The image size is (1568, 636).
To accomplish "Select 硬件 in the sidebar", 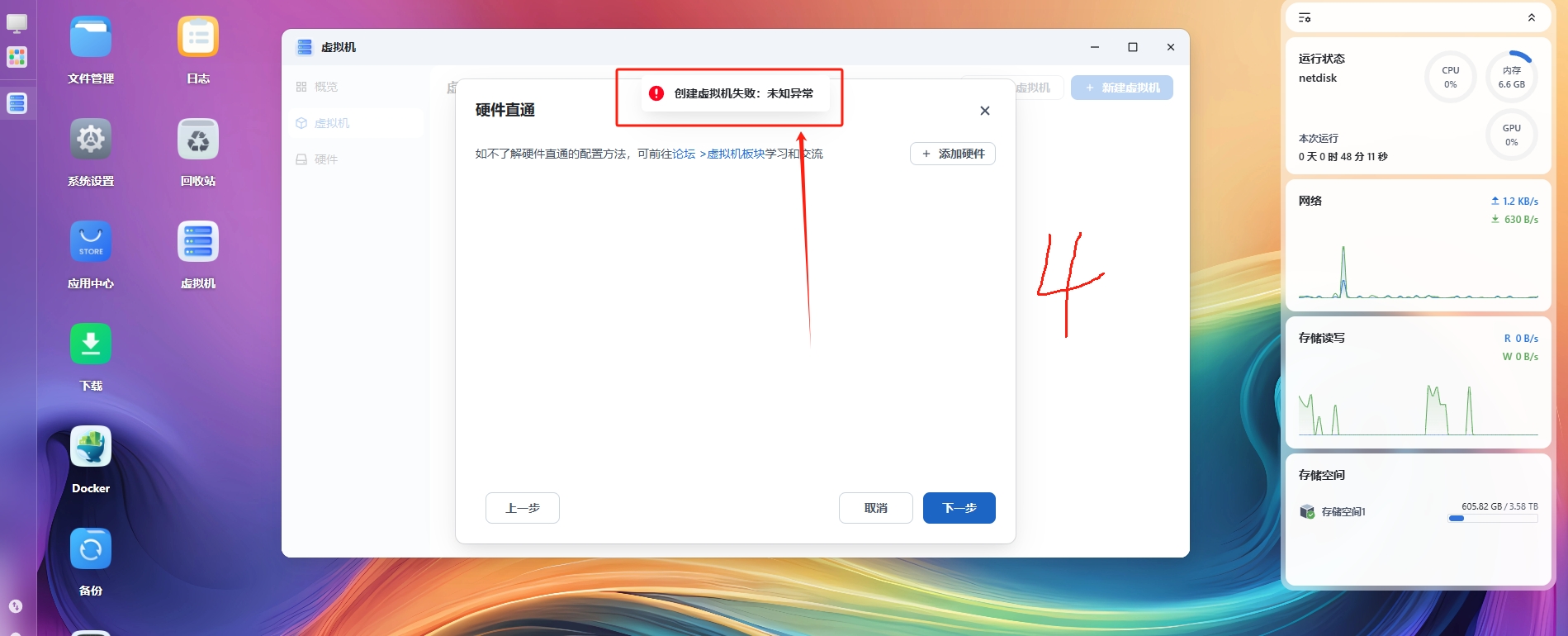I will click(x=325, y=159).
